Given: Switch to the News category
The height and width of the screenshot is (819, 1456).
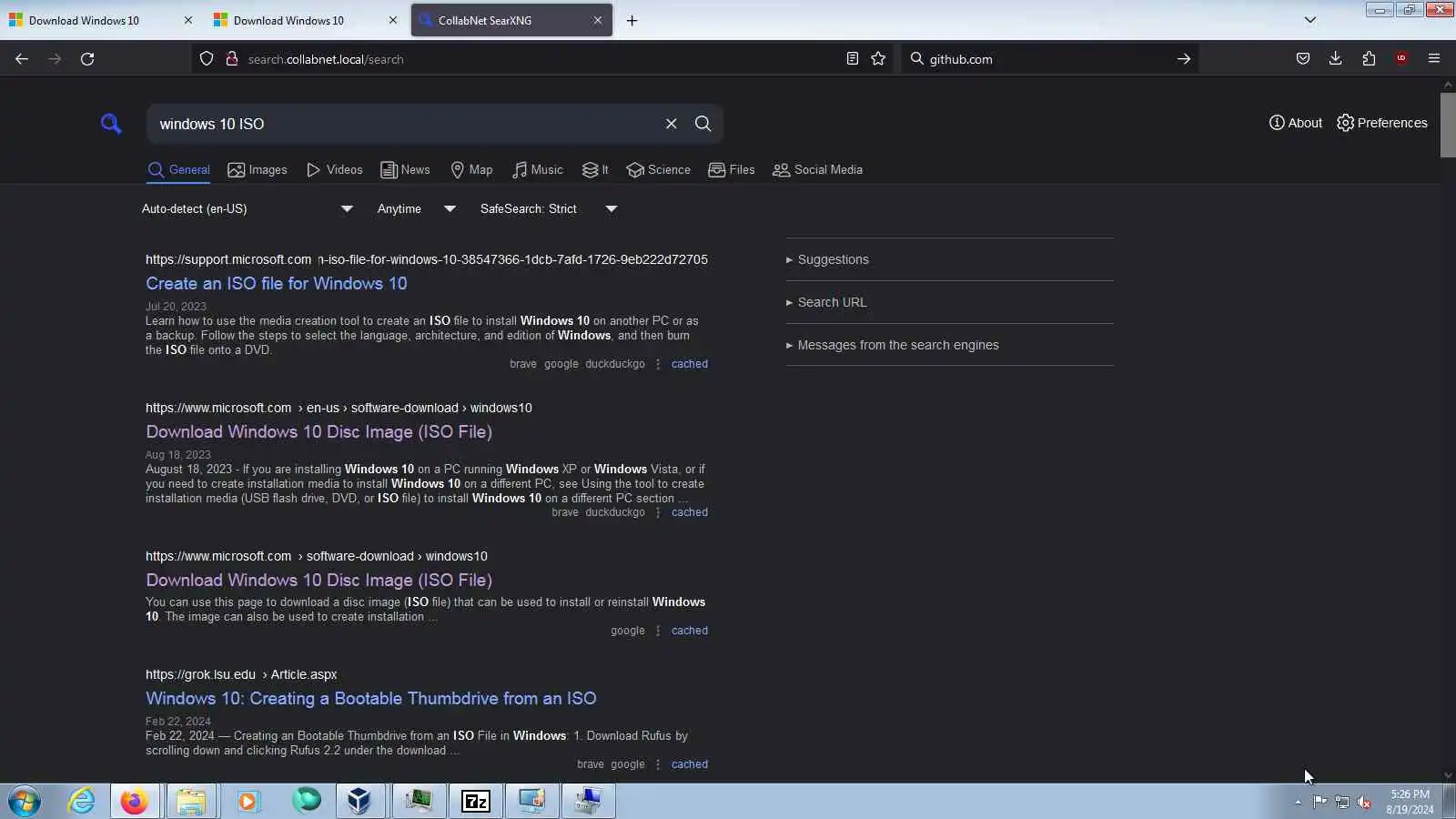Looking at the screenshot, I should (405, 170).
